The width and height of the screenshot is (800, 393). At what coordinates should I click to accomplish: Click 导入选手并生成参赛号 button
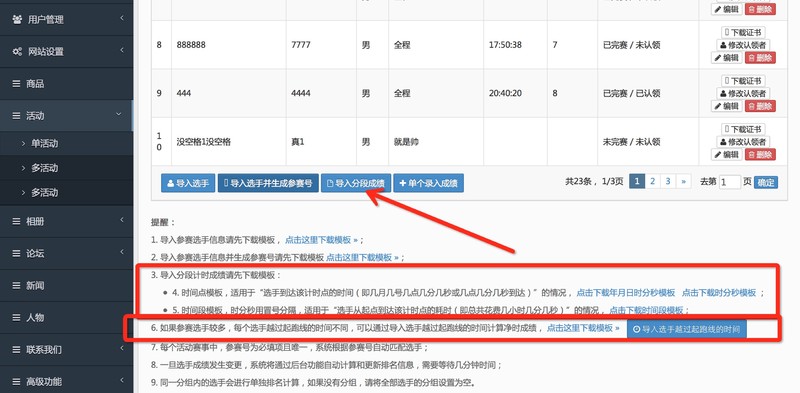point(268,183)
